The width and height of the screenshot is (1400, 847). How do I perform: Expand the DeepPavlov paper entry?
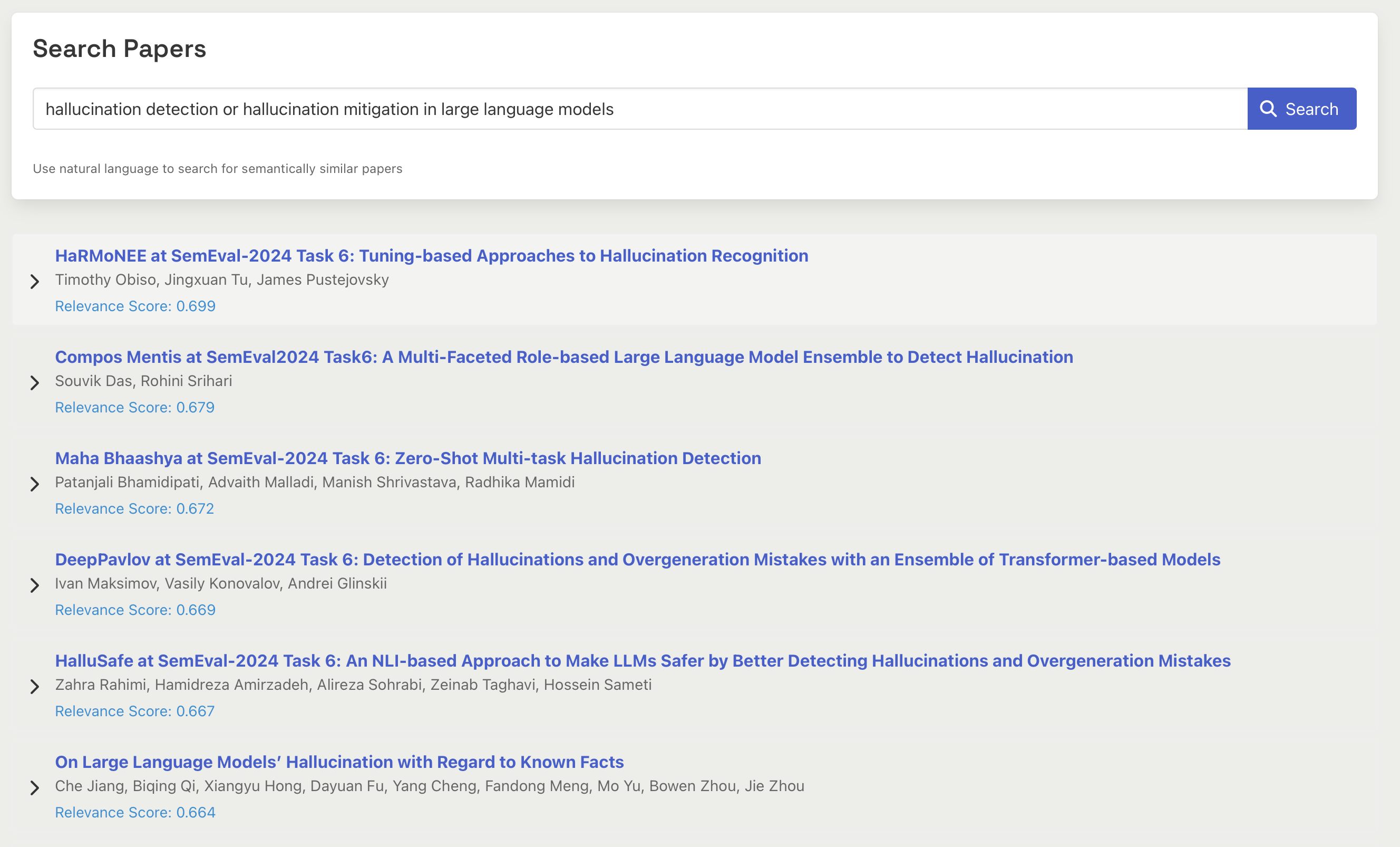[35, 585]
